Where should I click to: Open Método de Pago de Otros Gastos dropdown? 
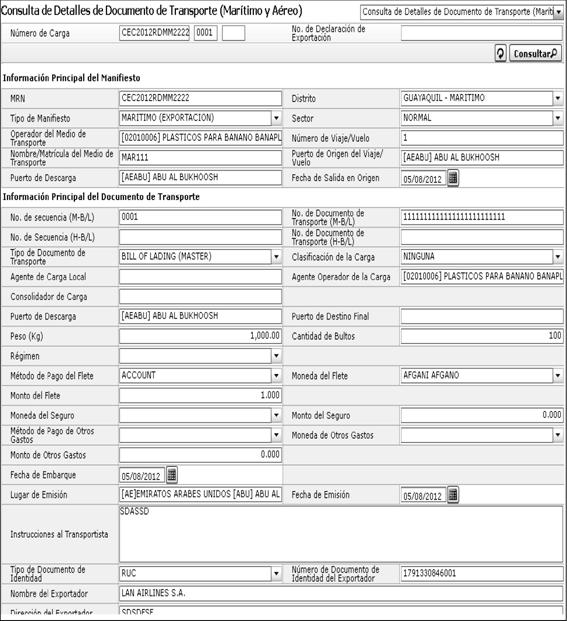276,435
